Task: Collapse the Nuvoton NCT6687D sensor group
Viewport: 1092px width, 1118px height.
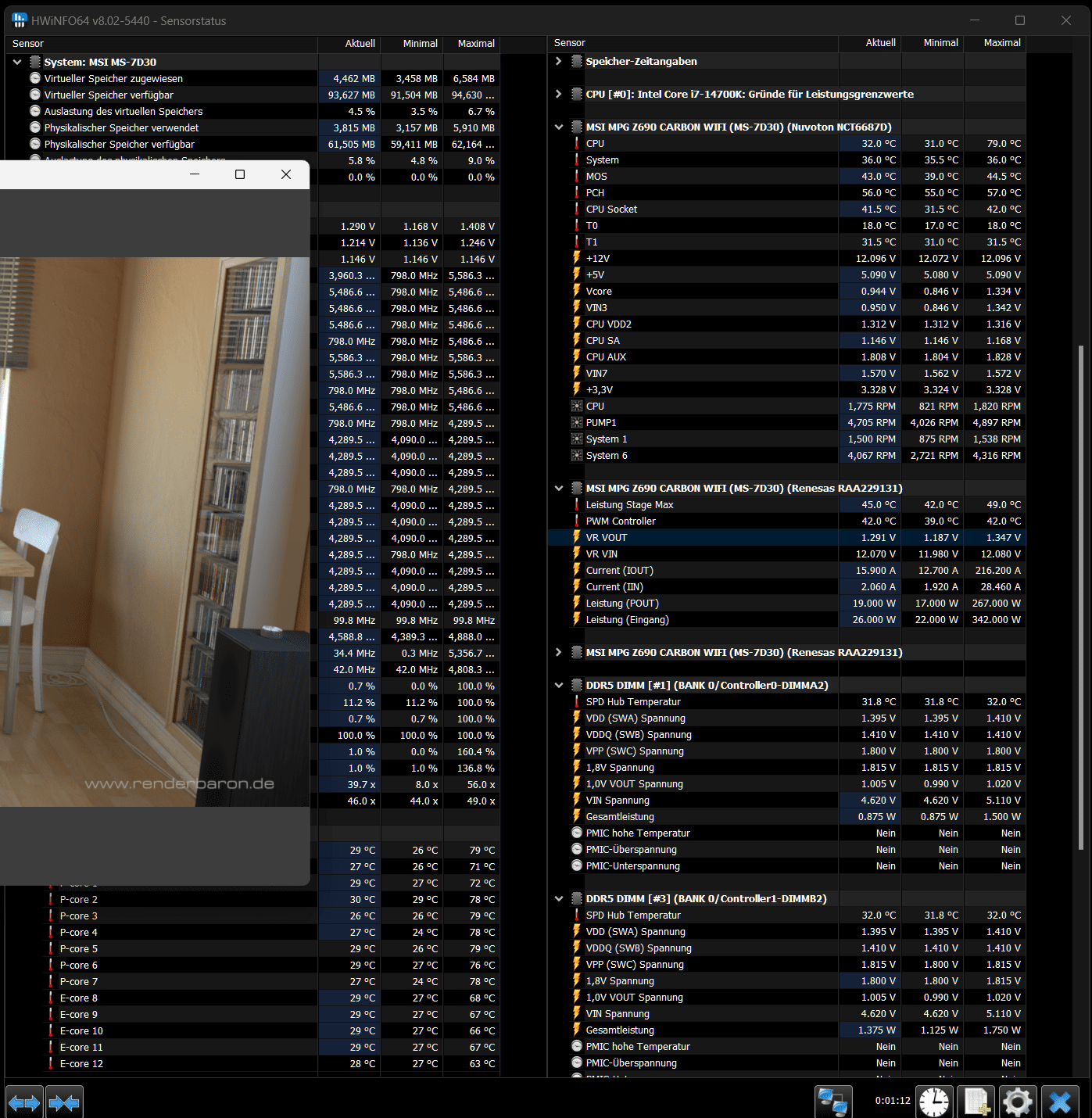Action: point(558,127)
